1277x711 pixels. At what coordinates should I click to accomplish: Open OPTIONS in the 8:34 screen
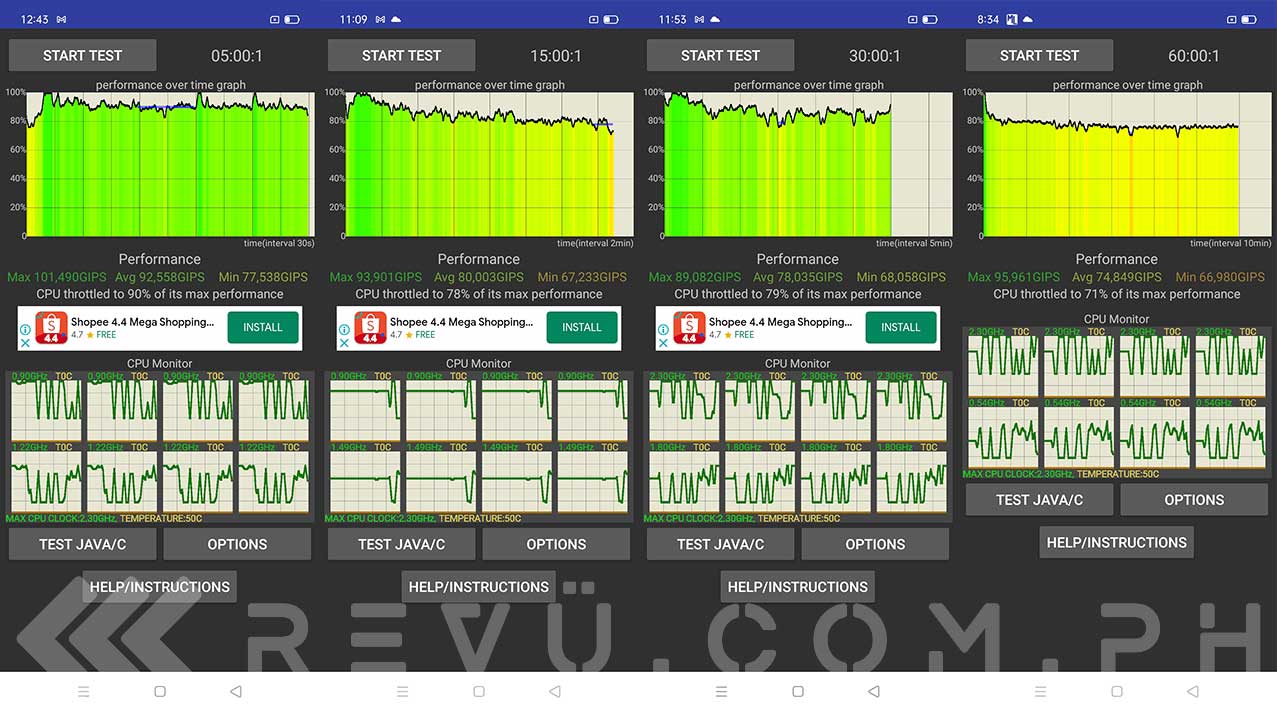coord(1194,500)
